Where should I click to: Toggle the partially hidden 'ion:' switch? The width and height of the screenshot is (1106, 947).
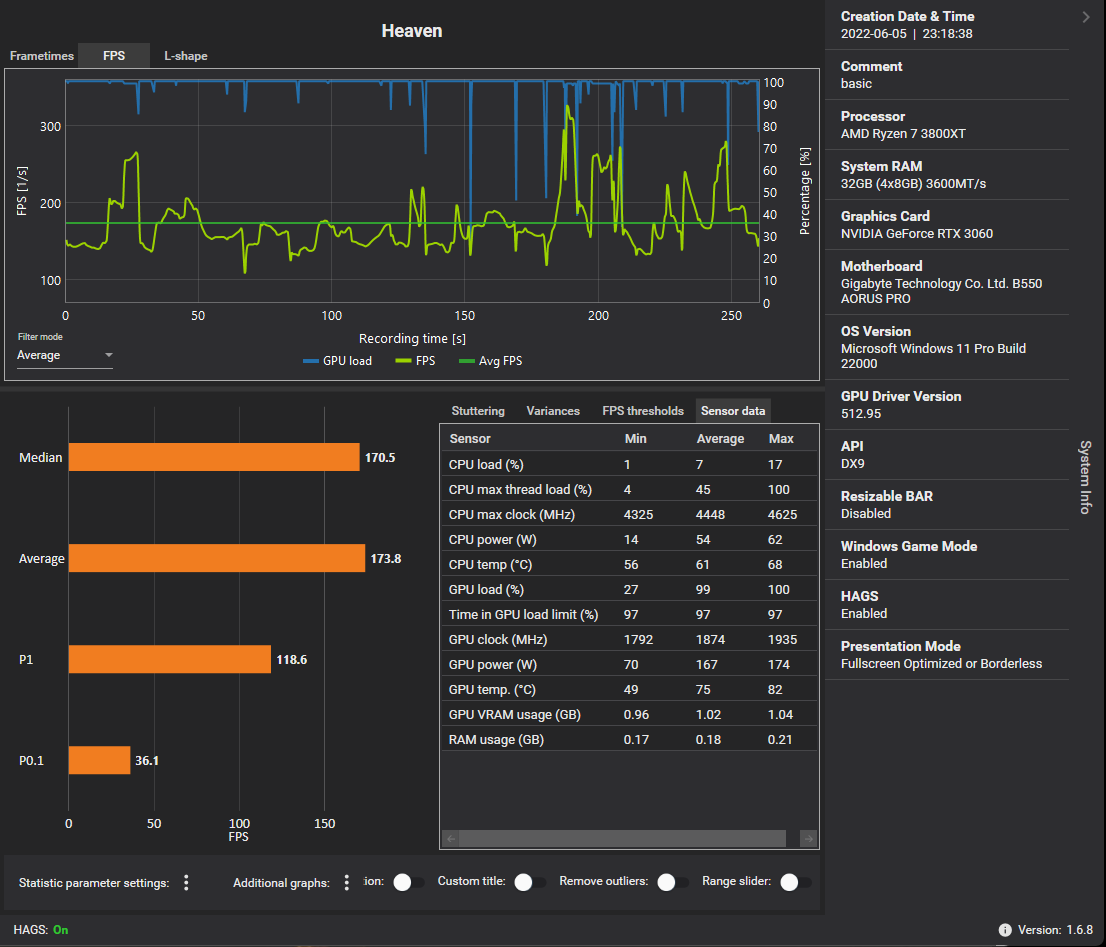[x=408, y=882]
